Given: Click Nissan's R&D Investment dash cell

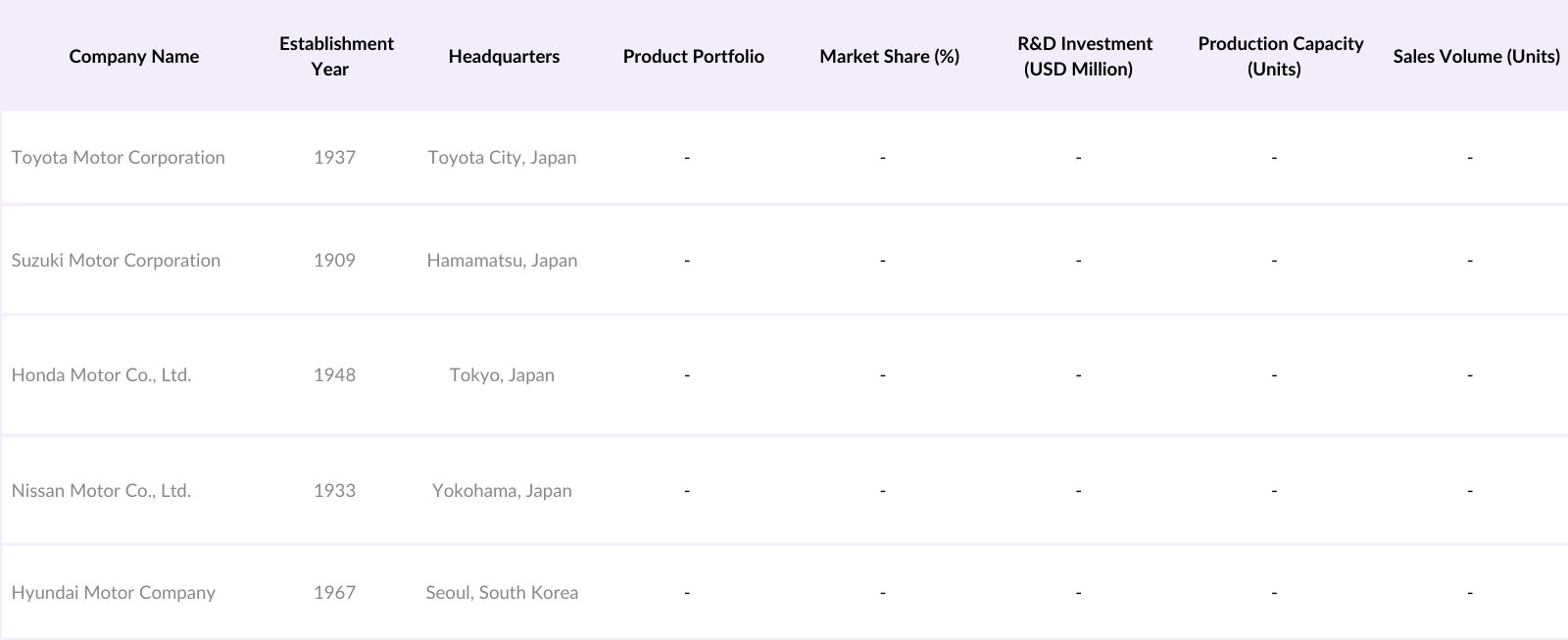Looking at the screenshot, I should point(1078,490).
